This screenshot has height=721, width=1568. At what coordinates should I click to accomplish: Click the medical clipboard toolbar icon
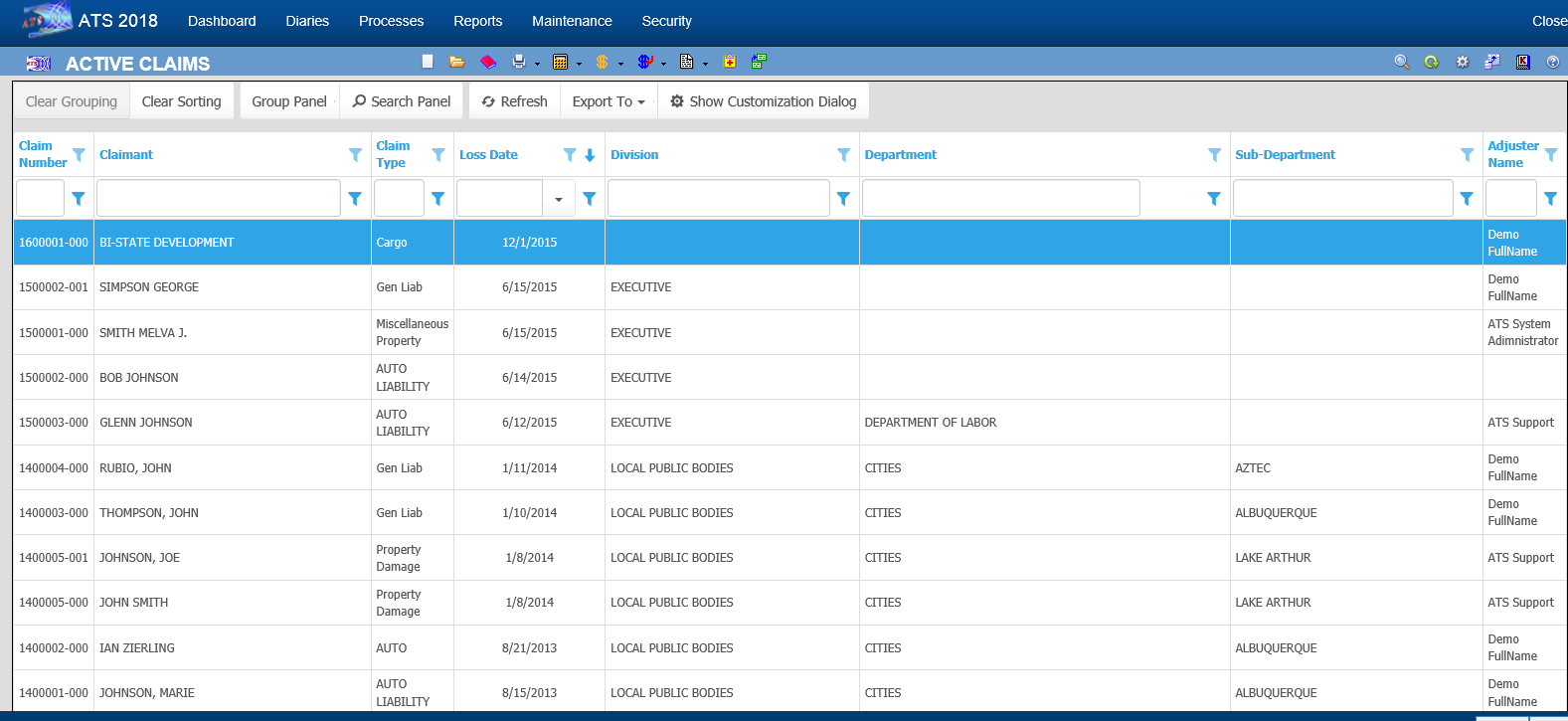pos(729,62)
